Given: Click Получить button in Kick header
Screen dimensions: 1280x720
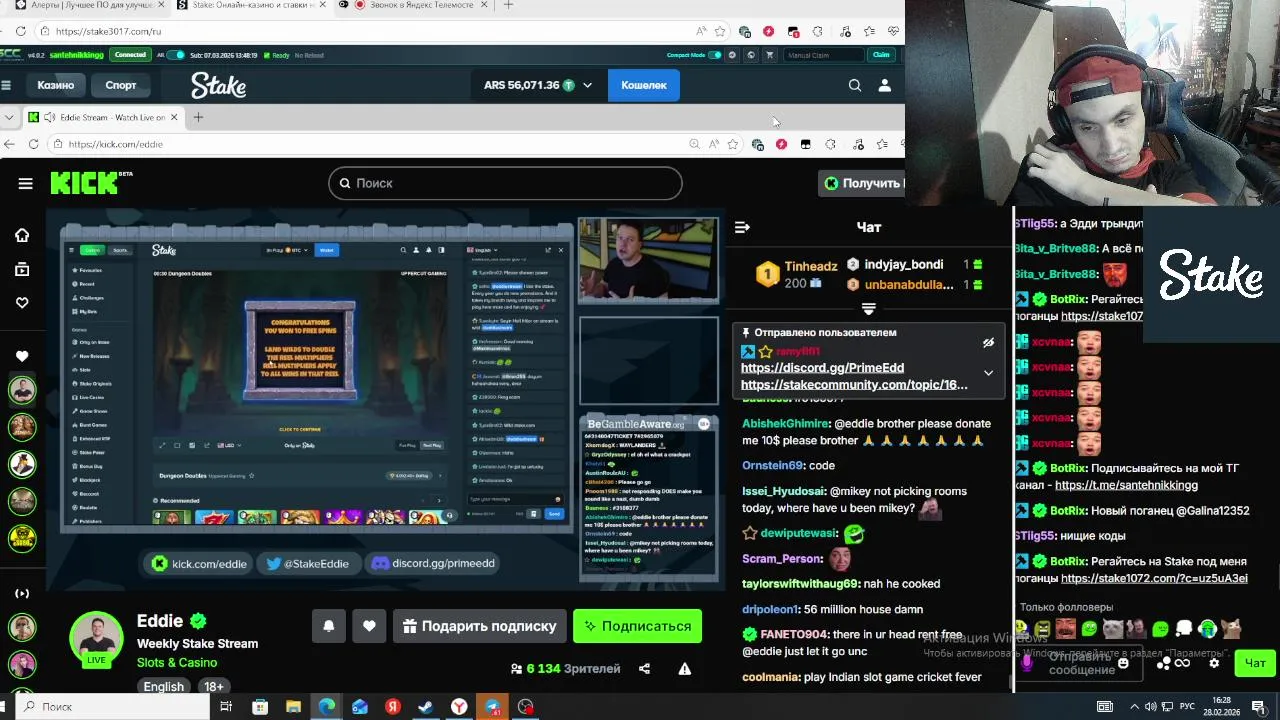Looking at the screenshot, I should (x=862, y=183).
